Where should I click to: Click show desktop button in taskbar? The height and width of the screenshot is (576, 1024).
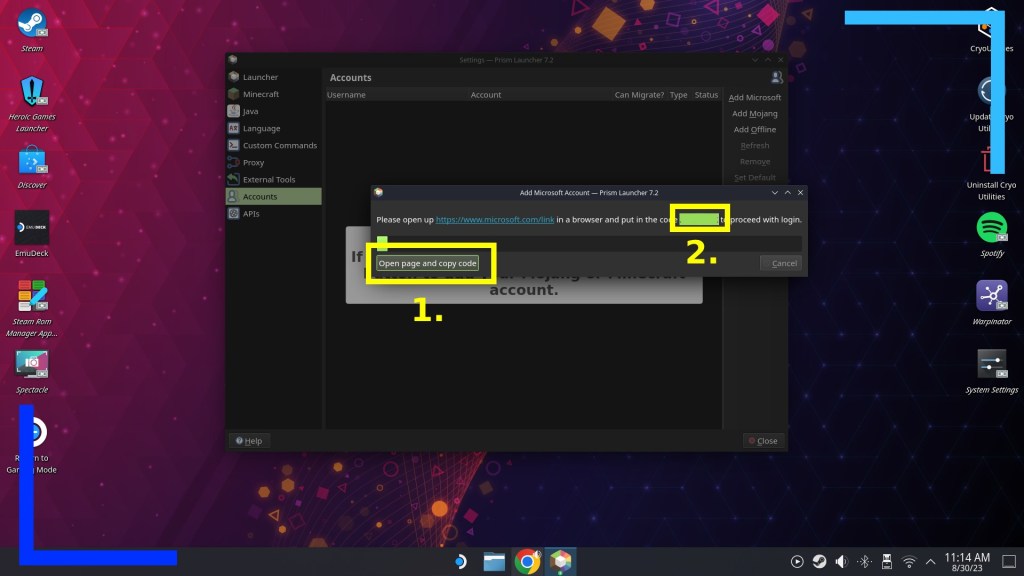(1008, 562)
